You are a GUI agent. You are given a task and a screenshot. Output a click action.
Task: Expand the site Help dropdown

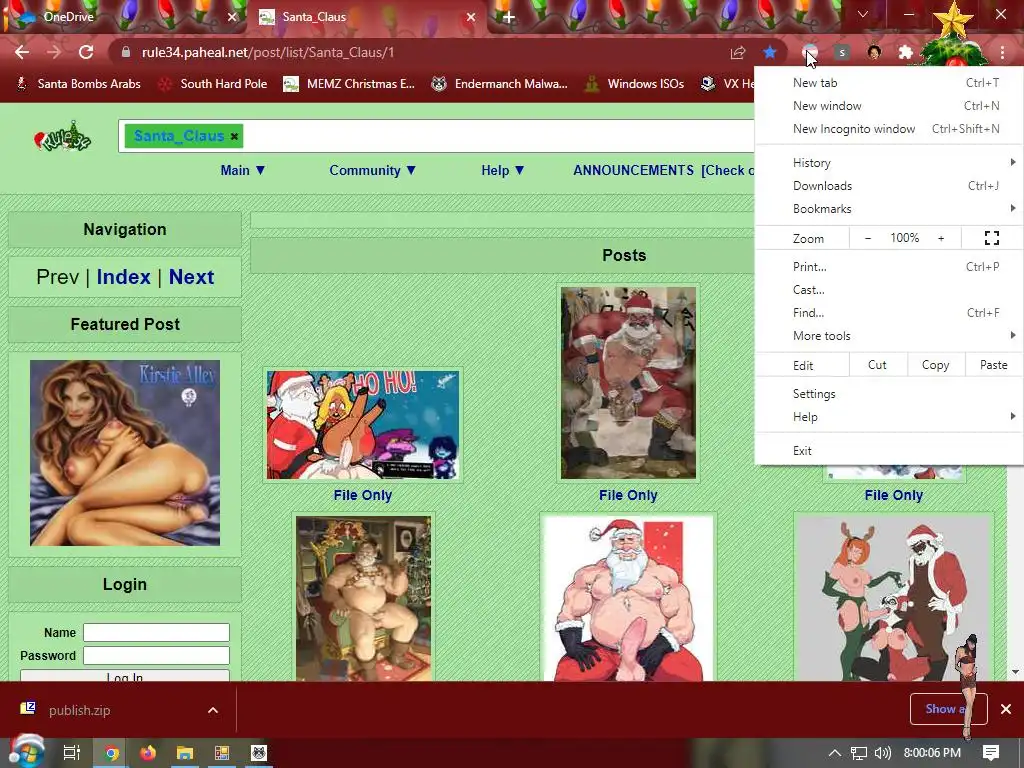coord(503,170)
